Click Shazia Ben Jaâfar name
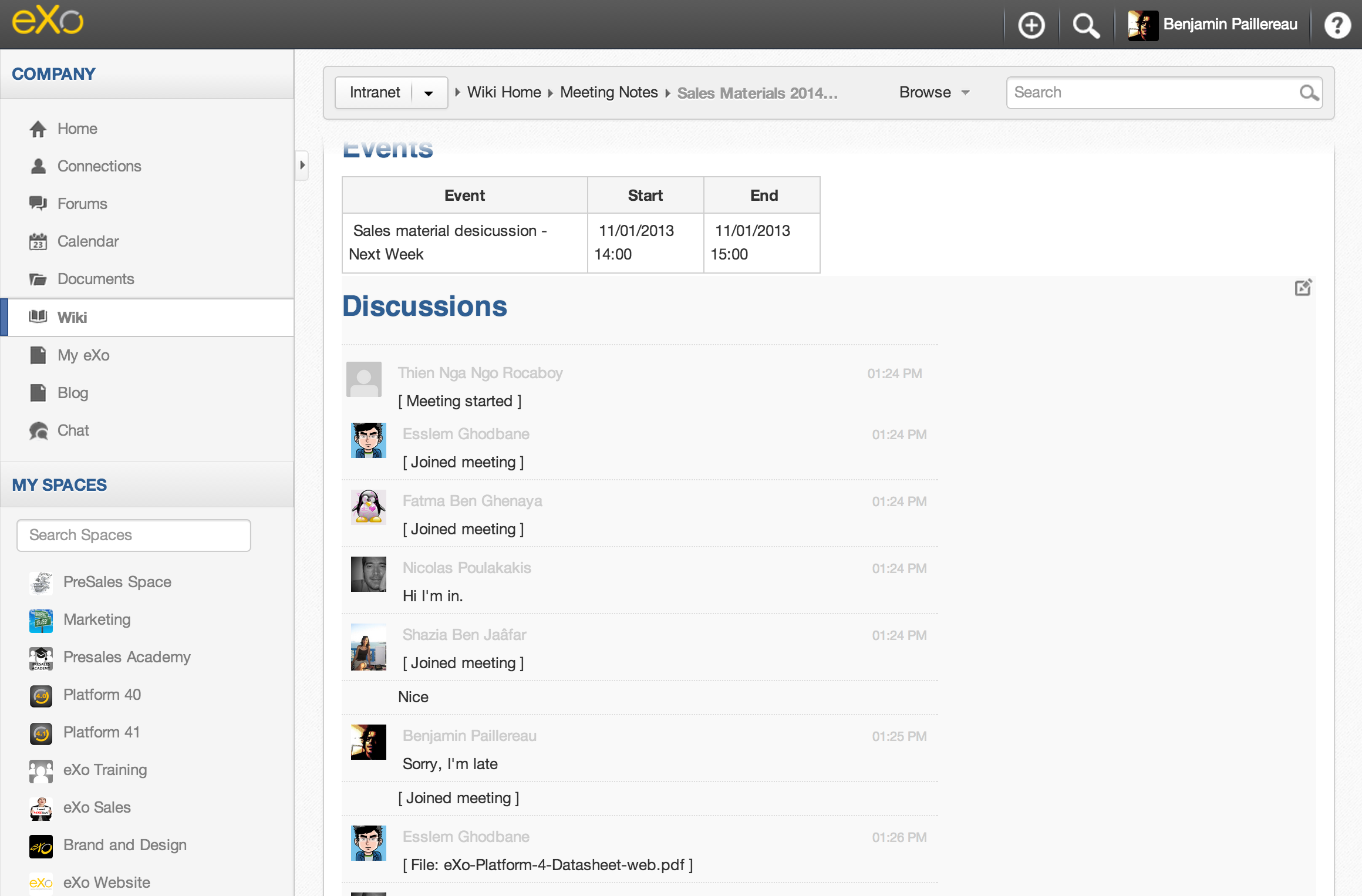This screenshot has height=896, width=1362. [464, 635]
